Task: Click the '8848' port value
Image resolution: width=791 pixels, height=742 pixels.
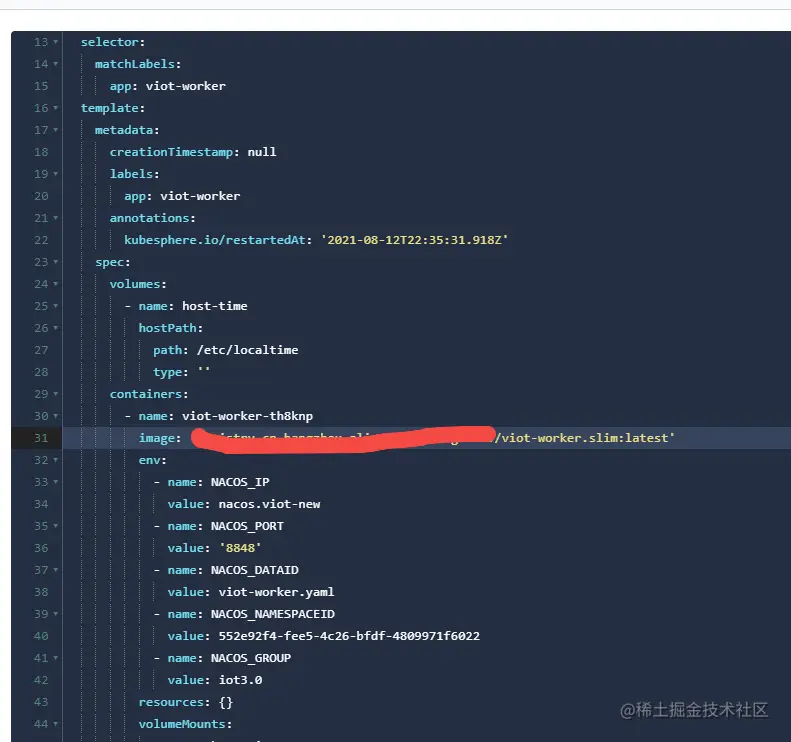Action: coord(241,548)
